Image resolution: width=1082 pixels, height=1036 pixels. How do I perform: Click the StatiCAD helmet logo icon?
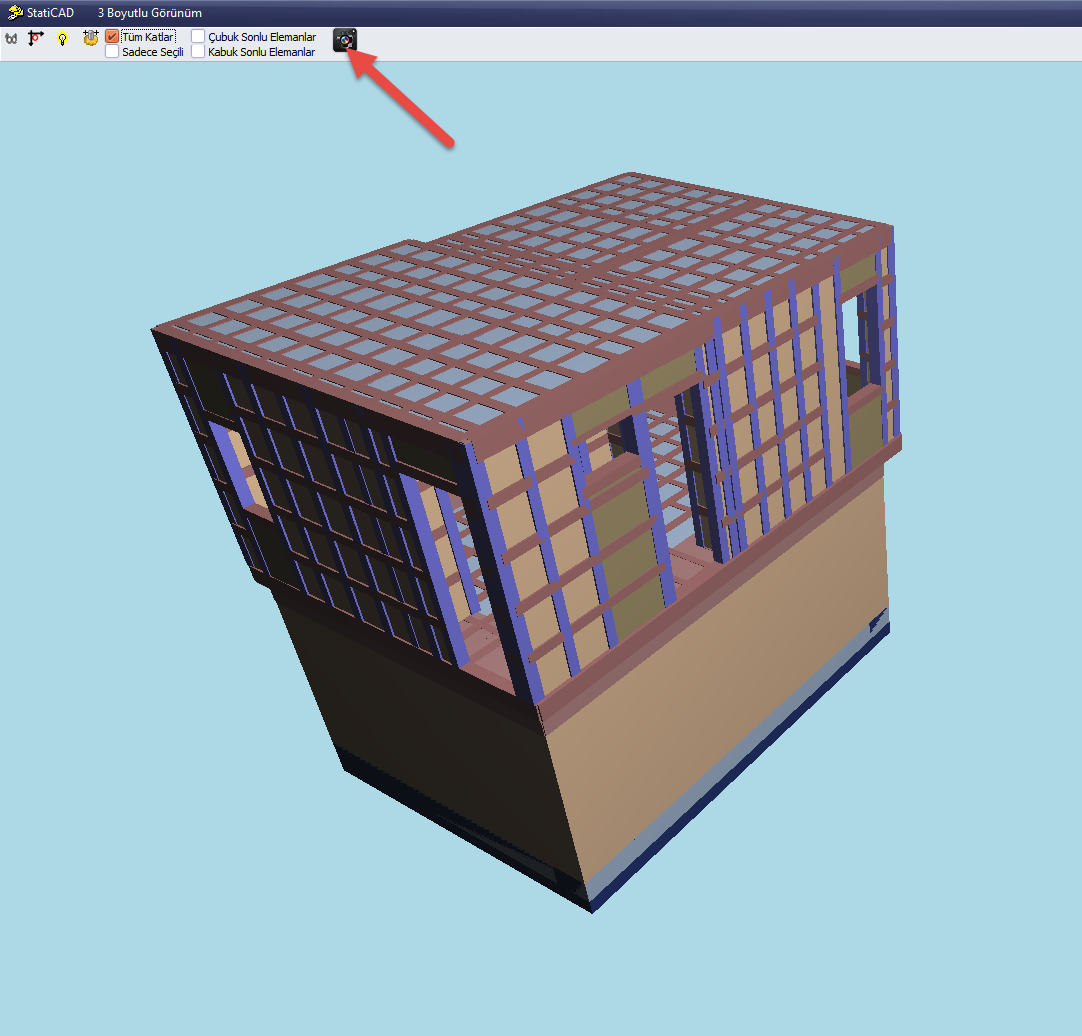click(x=14, y=12)
